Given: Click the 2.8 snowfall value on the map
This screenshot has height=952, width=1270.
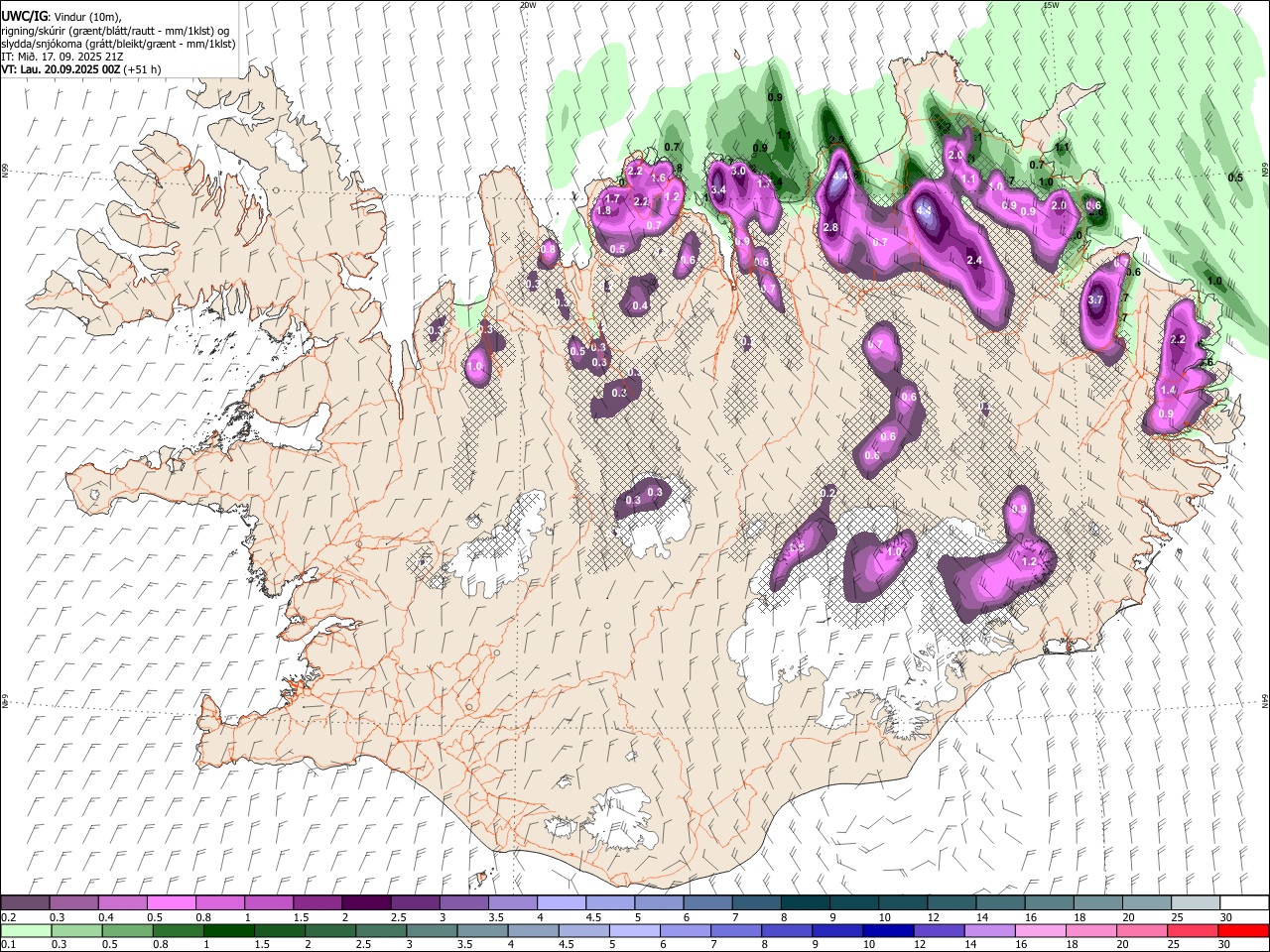Looking at the screenshot, I should tap(831, 228).
